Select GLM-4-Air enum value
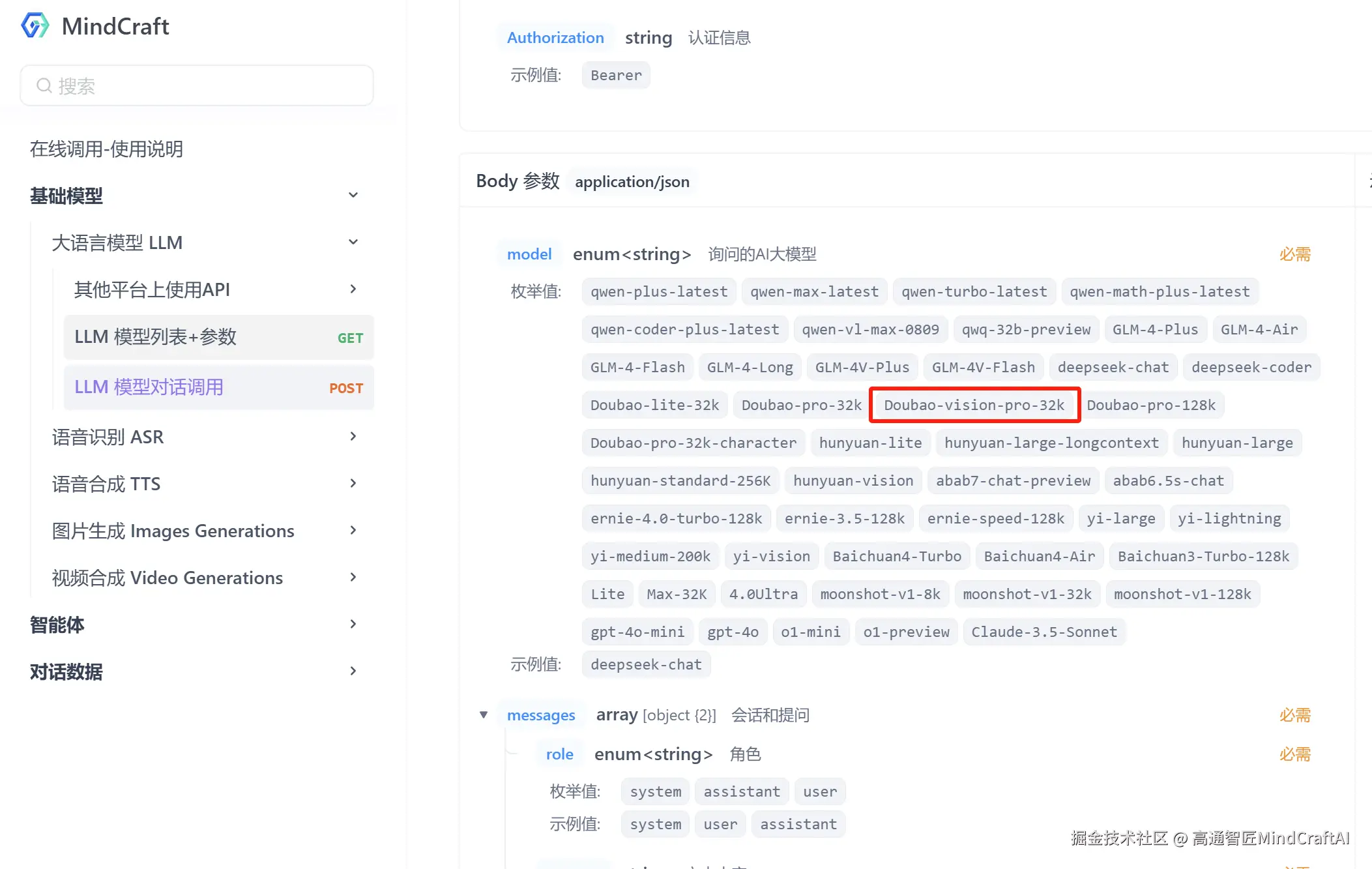 [x=1259, y=330]
